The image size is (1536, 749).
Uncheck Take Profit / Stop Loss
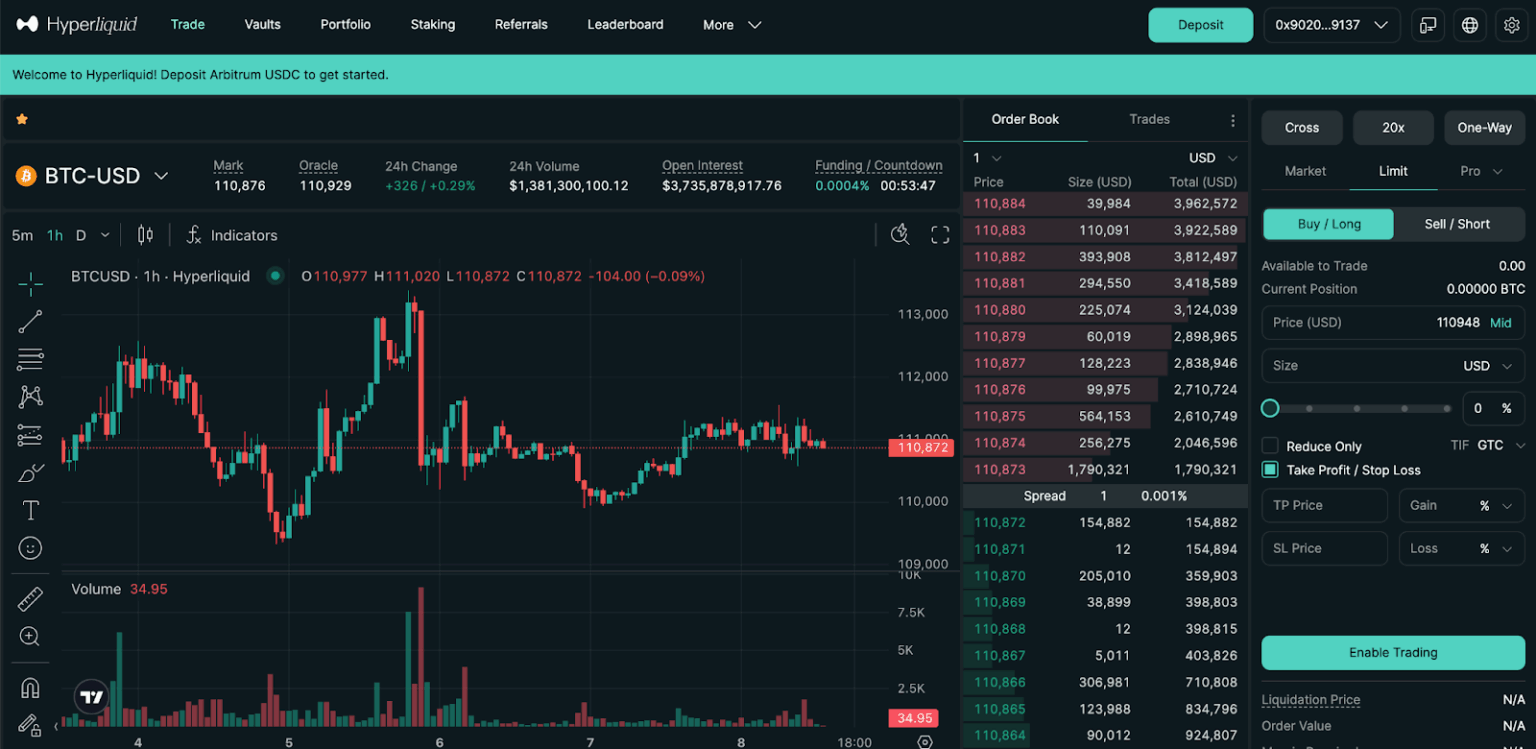[1269, 469]
